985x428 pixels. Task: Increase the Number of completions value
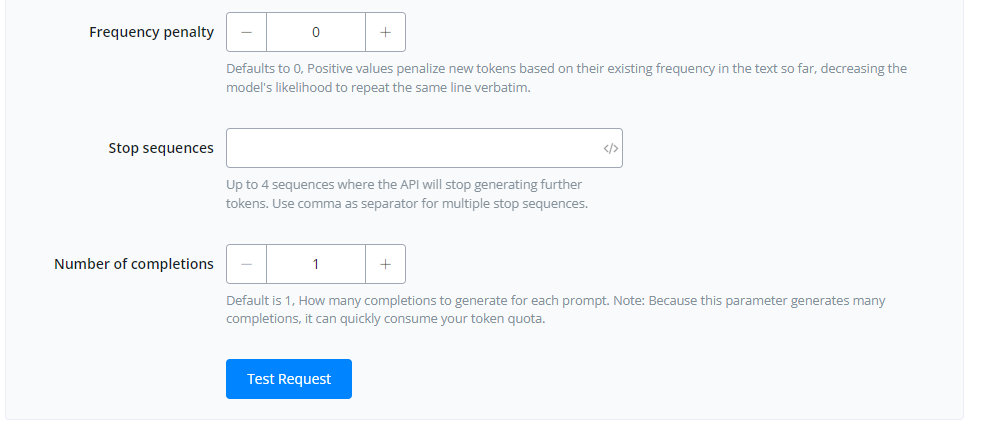point(385,264)
